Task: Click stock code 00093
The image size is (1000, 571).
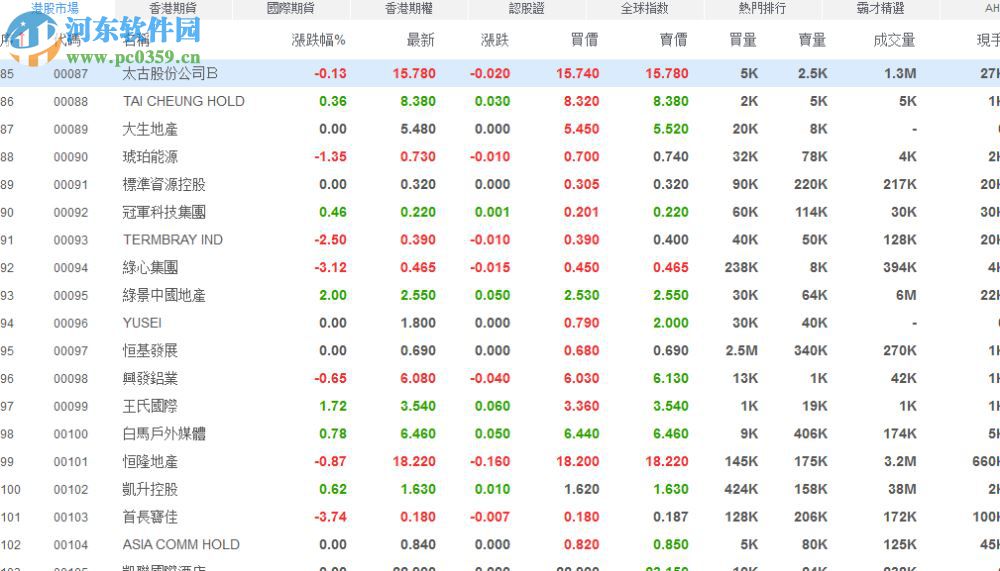Action: pyautogui.click(x=71, y=240)
